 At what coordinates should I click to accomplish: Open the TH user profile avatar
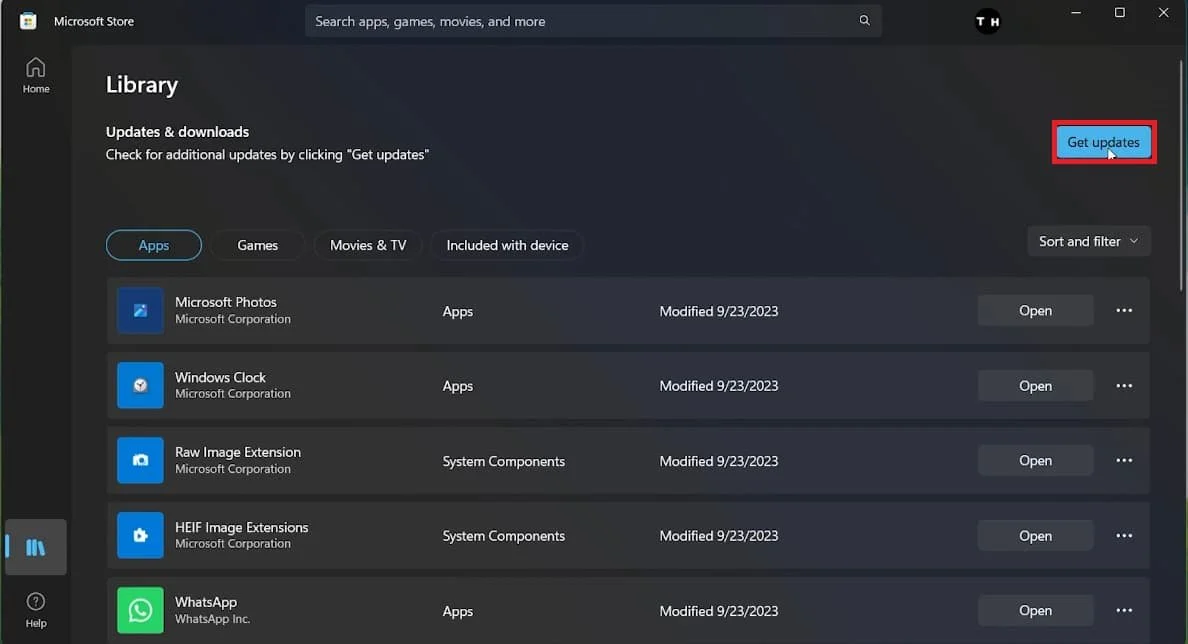[987, 21]
